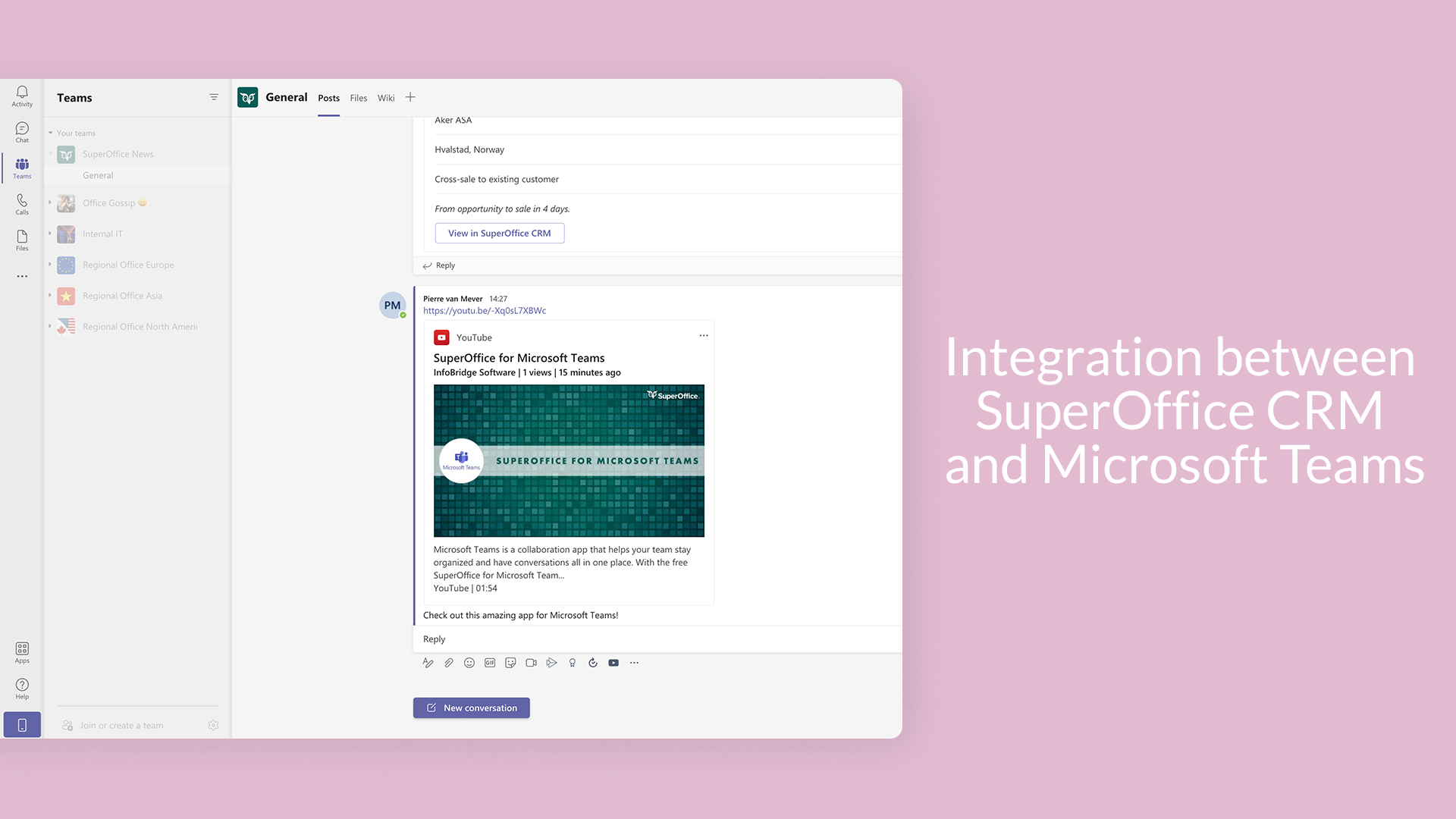Open the sticker picker
The width and height of the screenshot is (1456, 819).
pos(510,663)
